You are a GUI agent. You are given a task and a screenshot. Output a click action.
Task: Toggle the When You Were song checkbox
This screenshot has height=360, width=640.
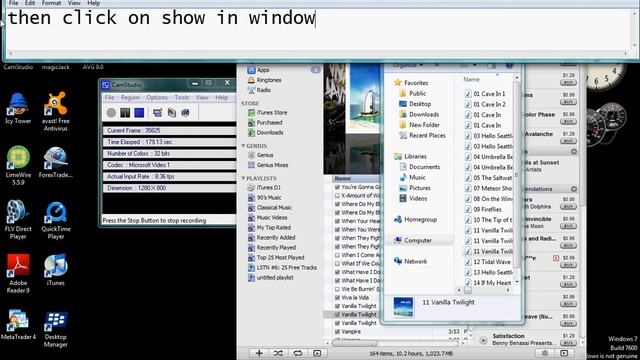pos(337,229)
